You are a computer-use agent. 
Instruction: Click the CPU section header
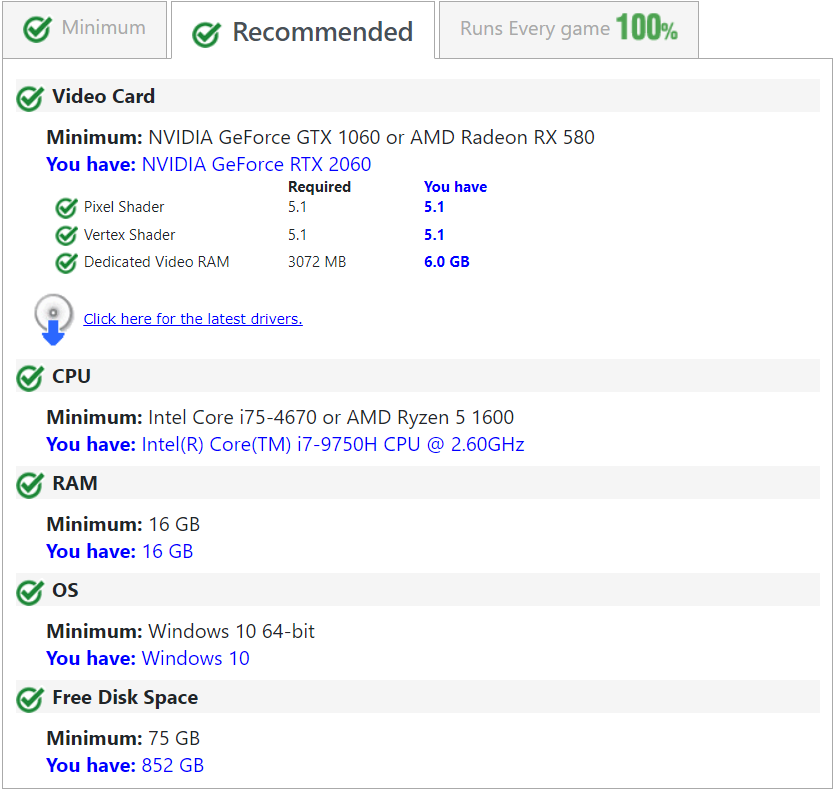(418, 376)
